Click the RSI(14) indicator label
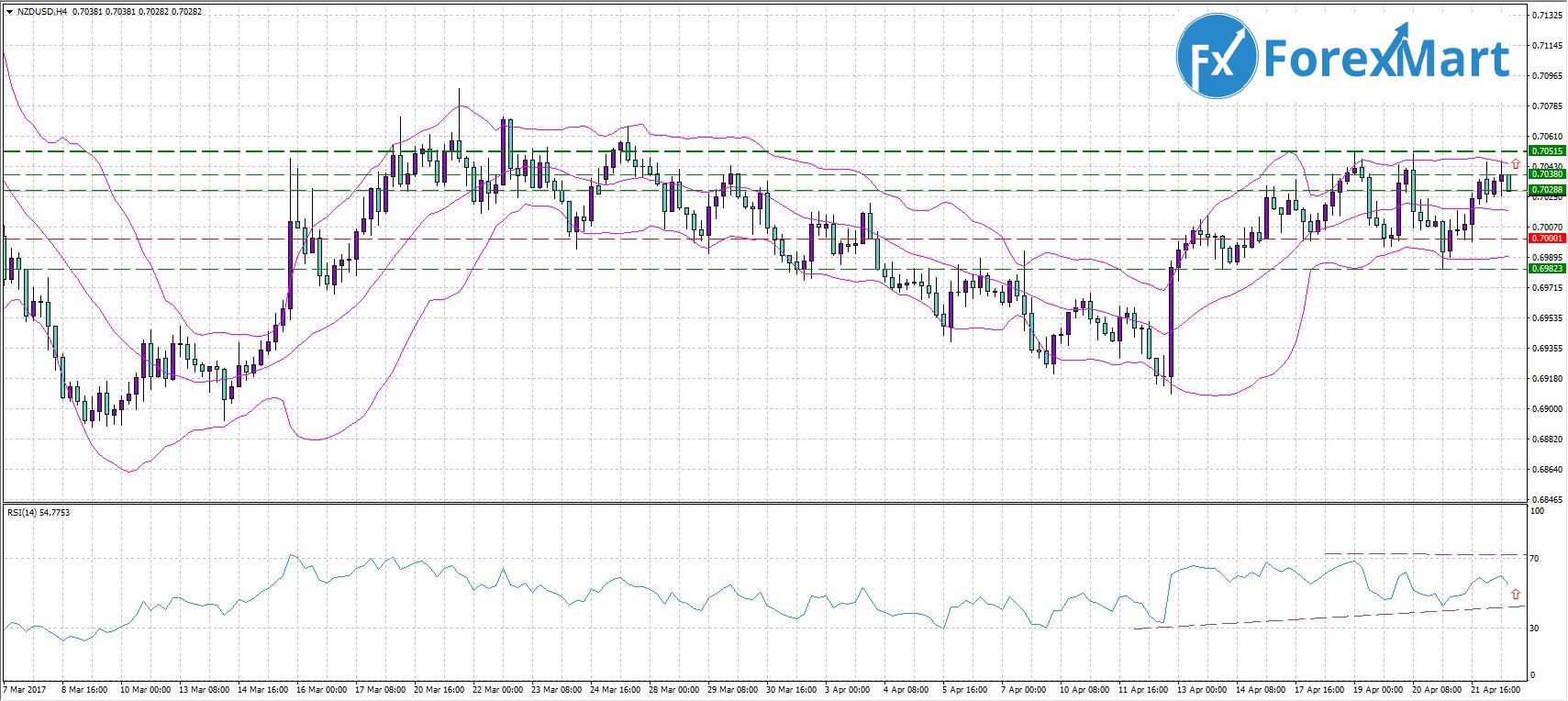 click(x=25, y=512)
